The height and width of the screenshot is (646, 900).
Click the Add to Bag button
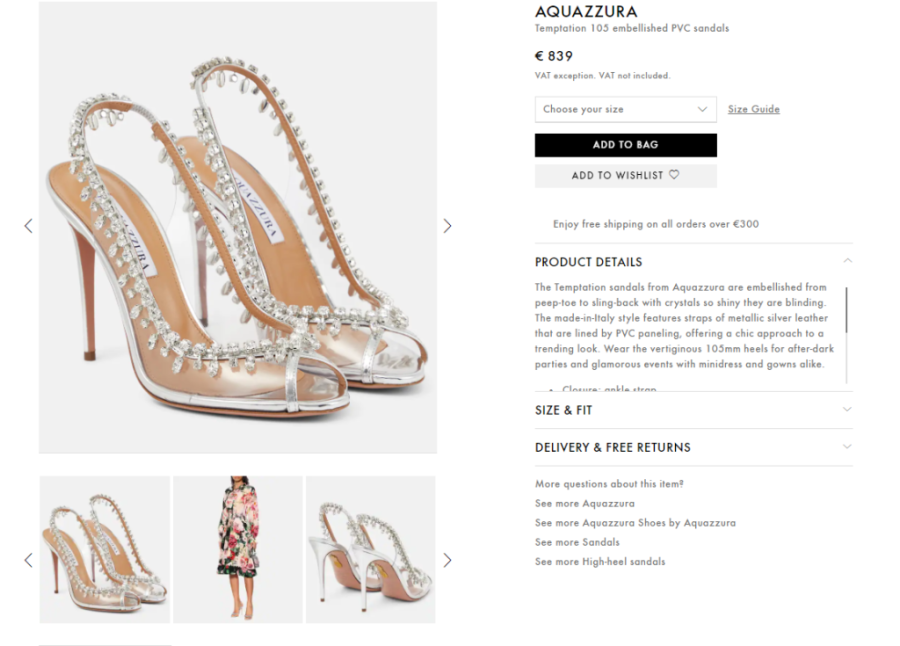point(625,145)
